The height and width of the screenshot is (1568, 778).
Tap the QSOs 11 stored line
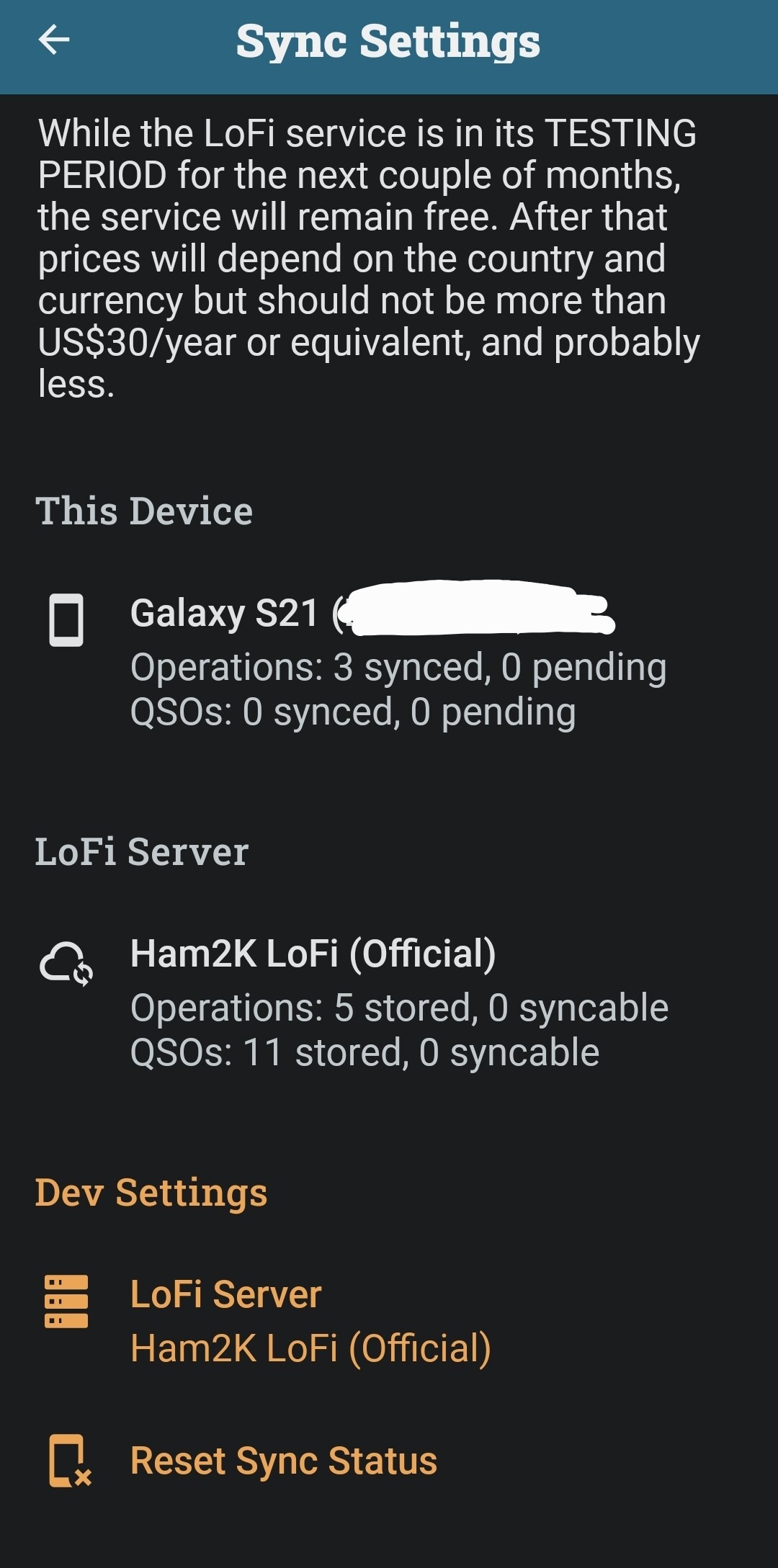[365, 1053]
